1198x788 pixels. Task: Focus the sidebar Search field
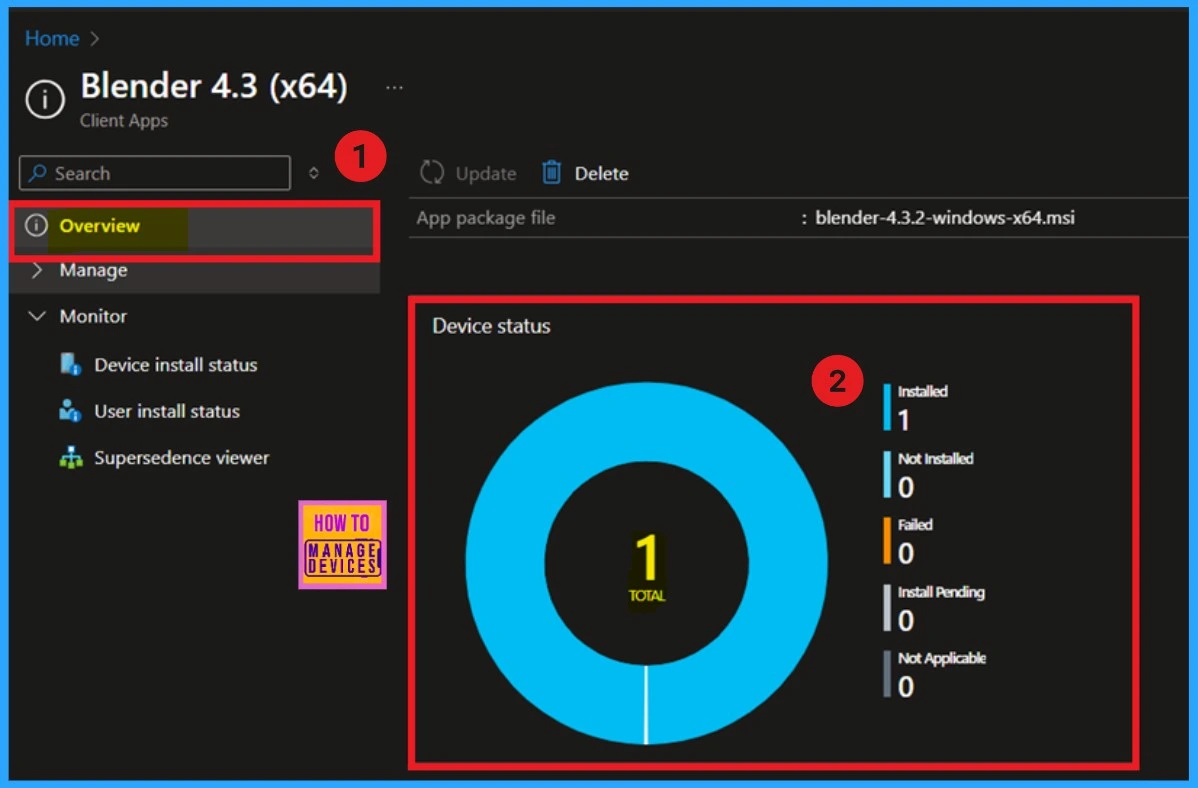[x=155, y=173]
